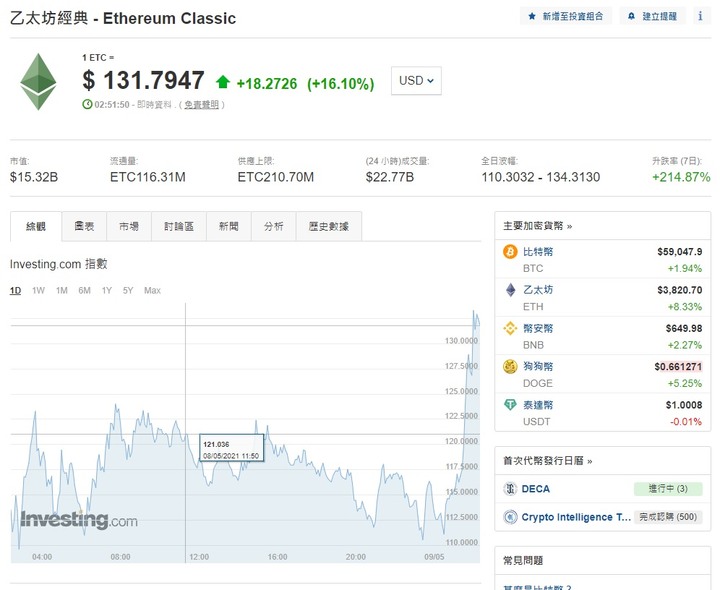This screenshot has height=590, width=720.
Task: Open the info icon at top right
Action: pyautogui.click(x=700, y=16)
